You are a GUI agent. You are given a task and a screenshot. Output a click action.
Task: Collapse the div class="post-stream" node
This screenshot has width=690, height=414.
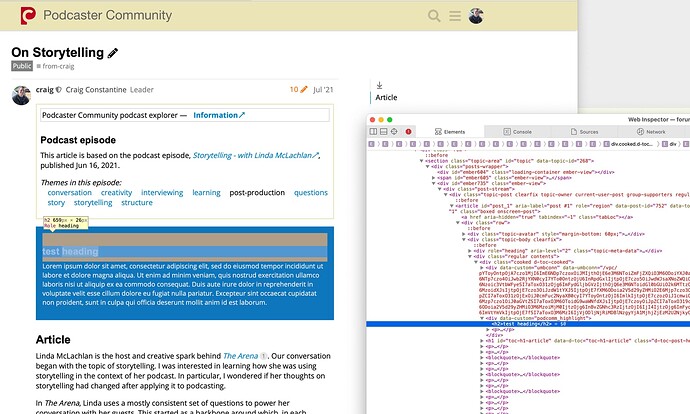tap(440, 189)
